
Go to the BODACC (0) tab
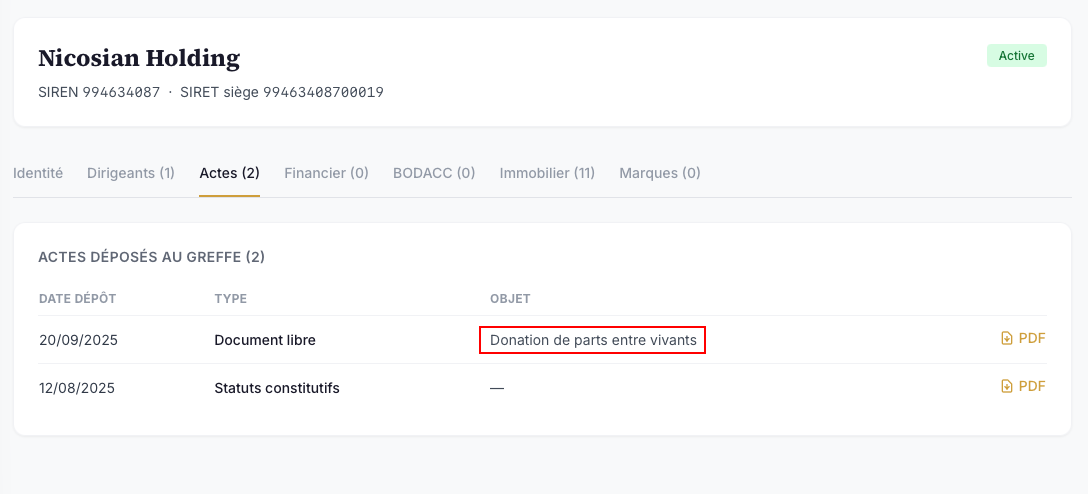tap(434, 173)
